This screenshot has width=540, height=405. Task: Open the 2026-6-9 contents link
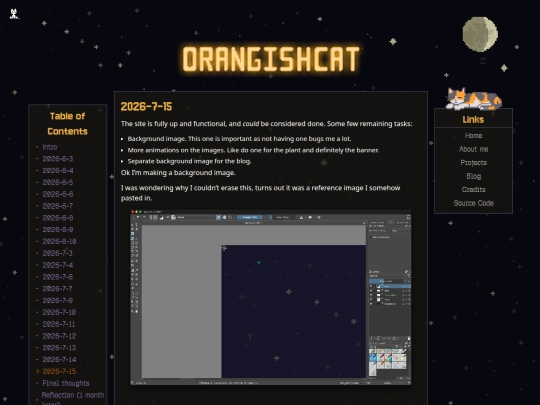coord(58,229)
